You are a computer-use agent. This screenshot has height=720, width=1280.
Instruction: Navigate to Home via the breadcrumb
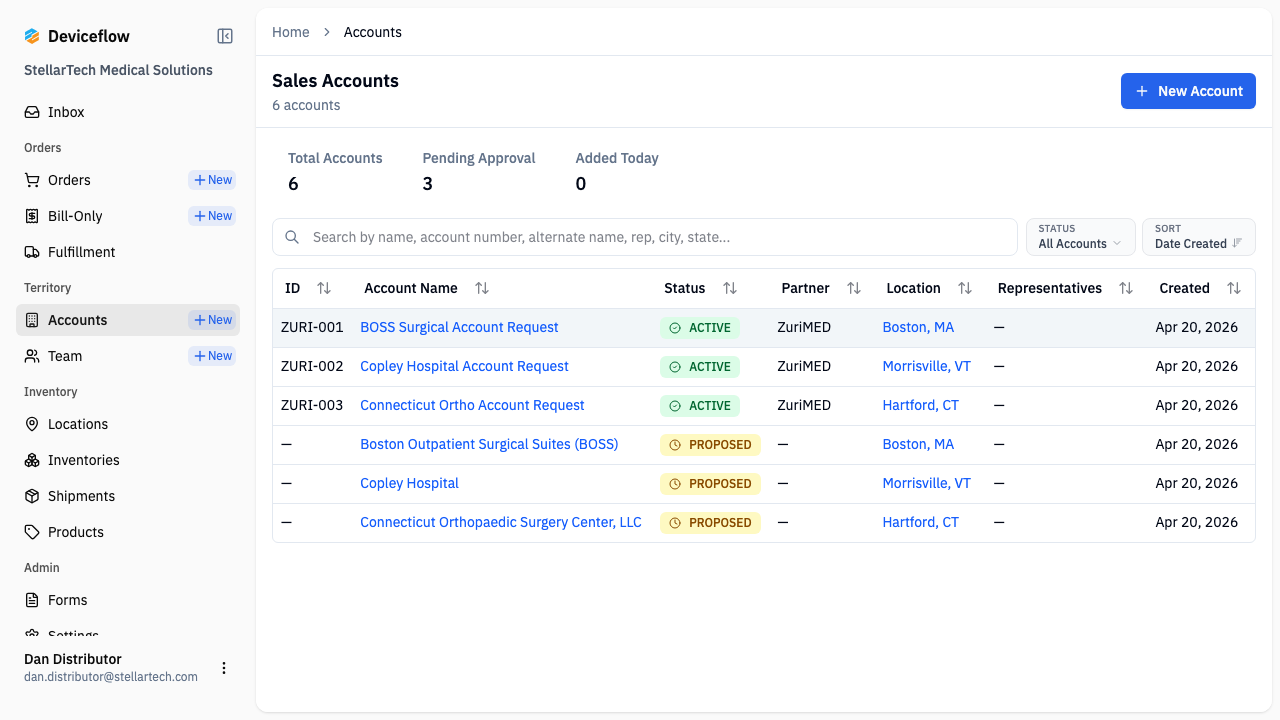click(290, 32)
